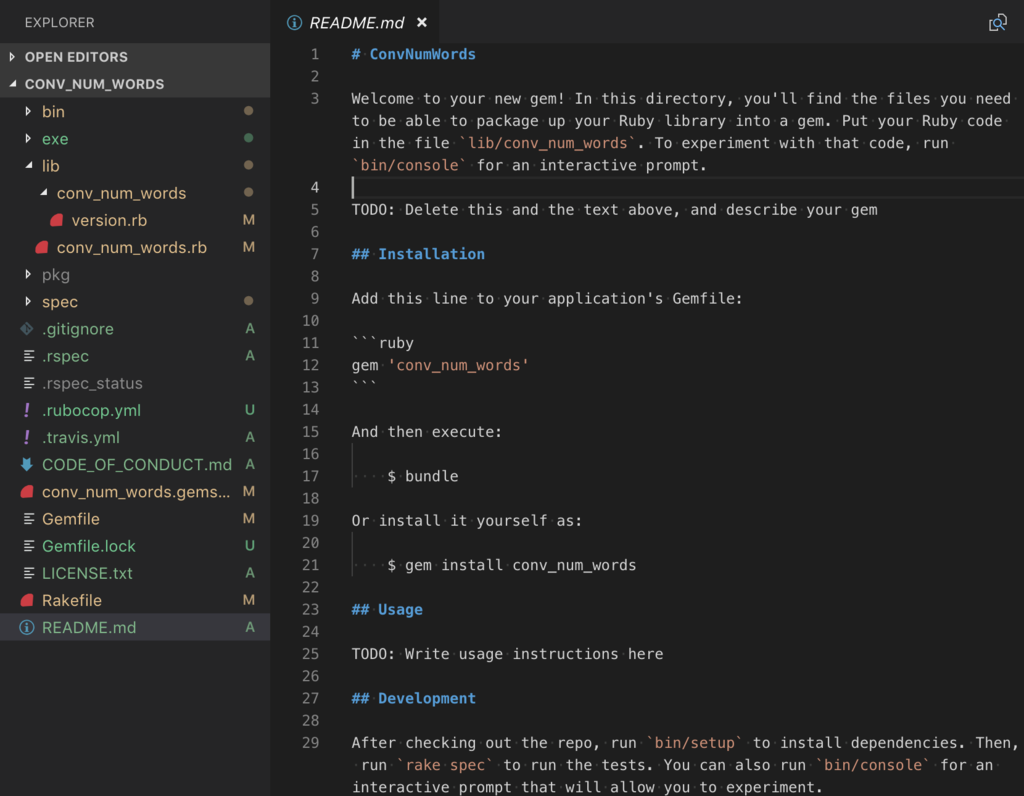Click the info icon beside README.md in explorer
This screenshot has width=1024, height=796.
point(27,628)
